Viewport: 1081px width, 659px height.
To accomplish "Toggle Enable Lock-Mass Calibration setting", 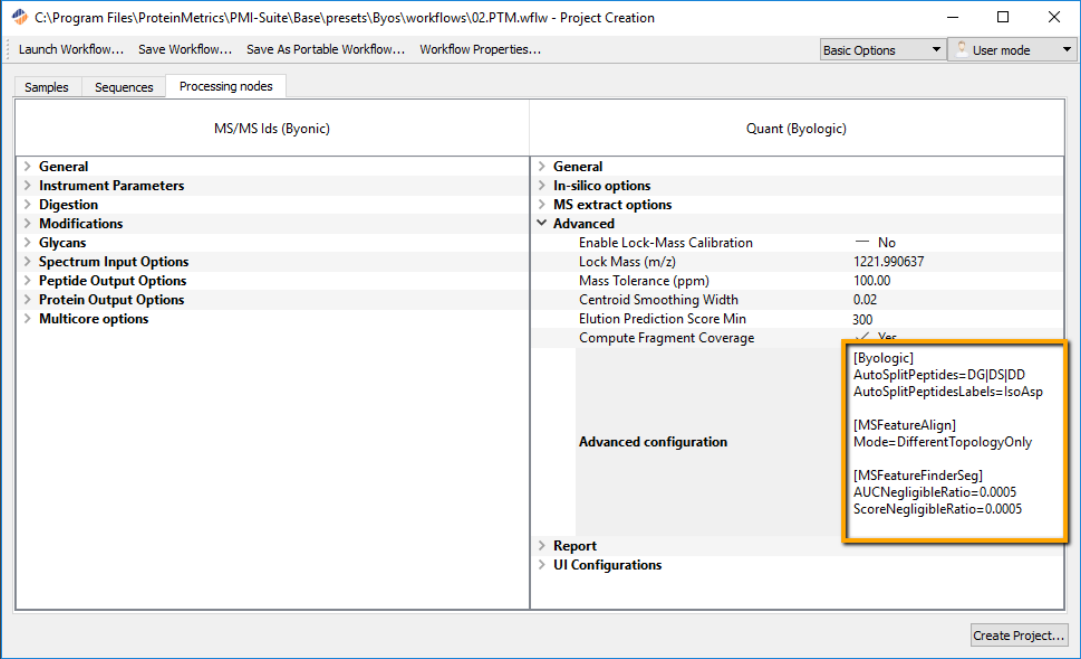I will [862, 242].
